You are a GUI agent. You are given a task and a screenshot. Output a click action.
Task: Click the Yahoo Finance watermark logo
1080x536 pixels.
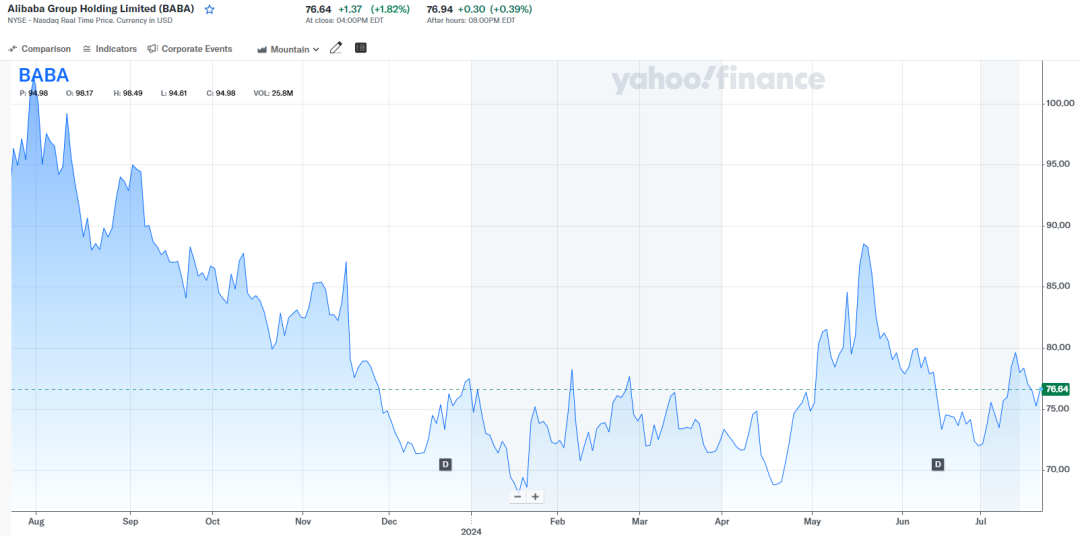(718, 80)
